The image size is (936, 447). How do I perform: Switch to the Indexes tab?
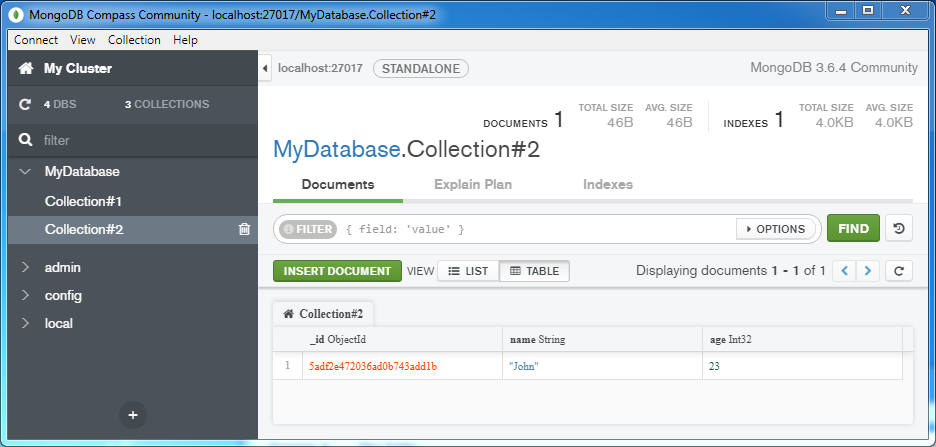(x=608, y=184)
